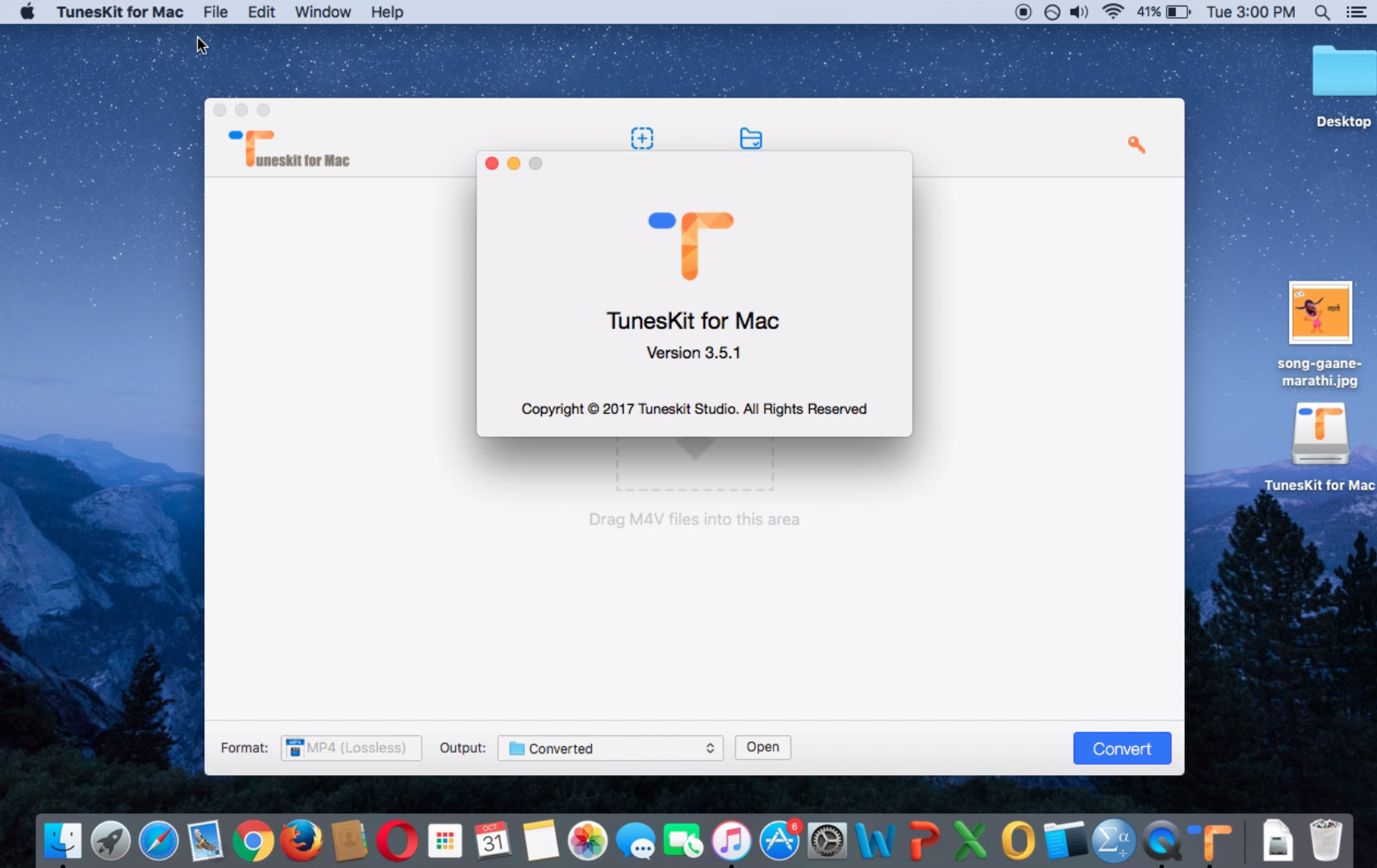Launch Opera from the dock

396,841
